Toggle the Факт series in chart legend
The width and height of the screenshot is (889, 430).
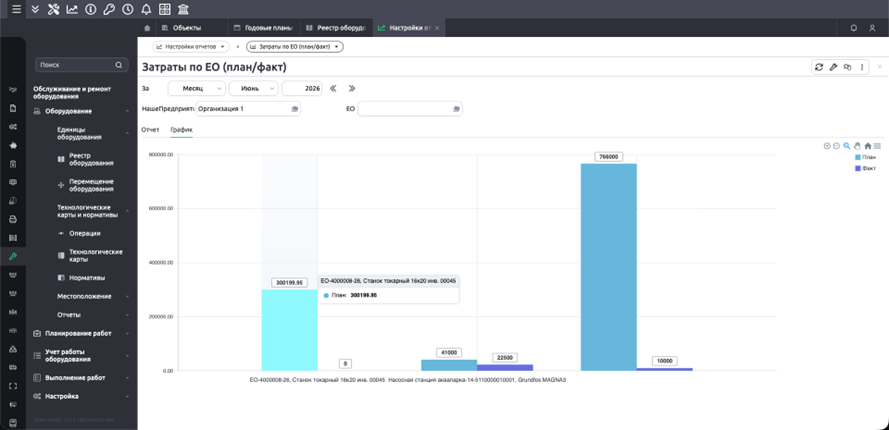coord(865,168)
